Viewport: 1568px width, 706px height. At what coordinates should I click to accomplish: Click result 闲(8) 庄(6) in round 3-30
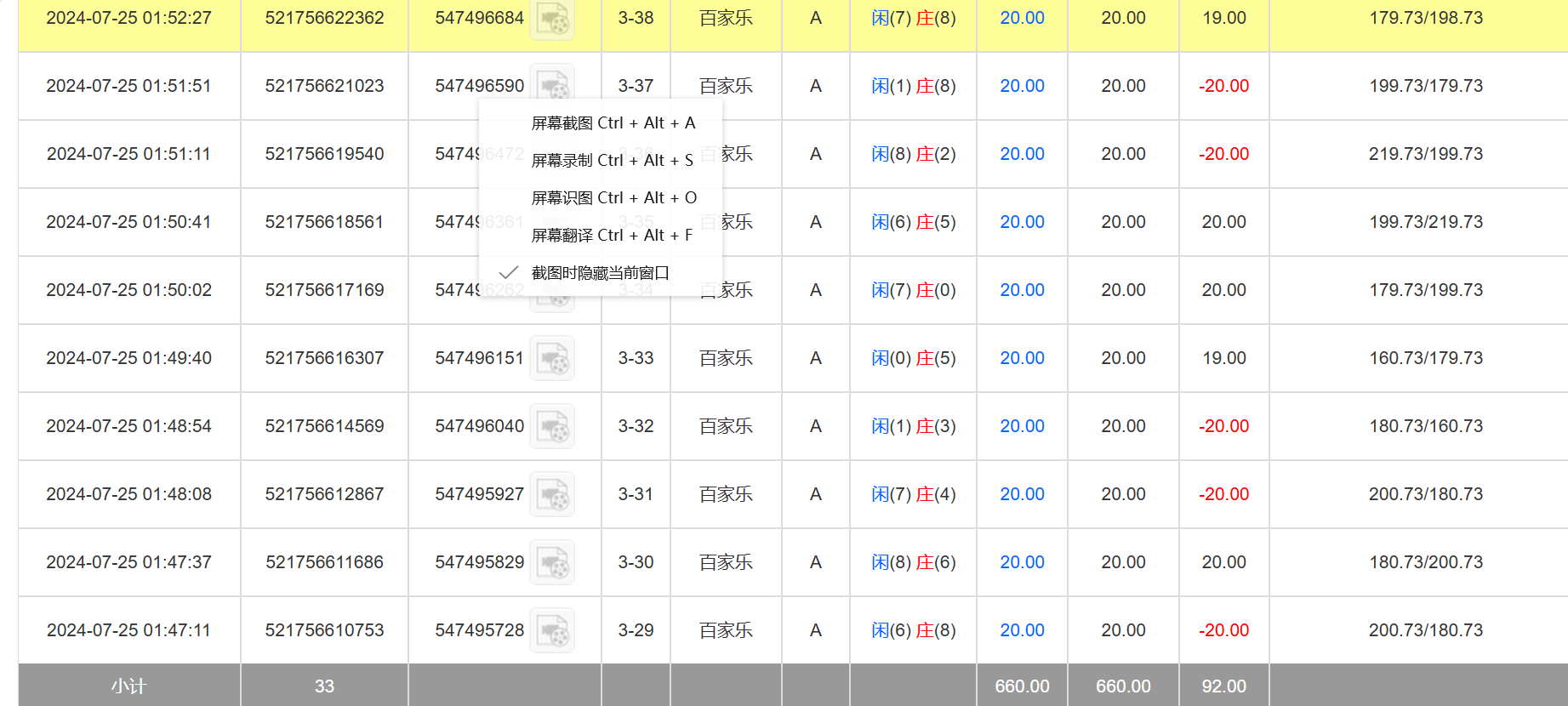913,562
